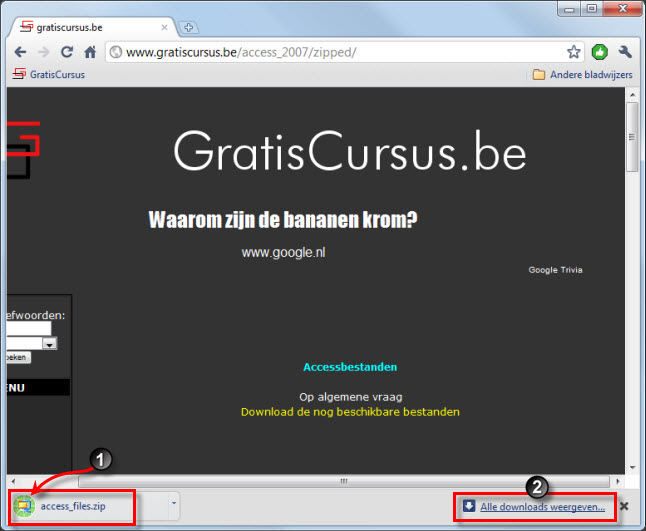Maximize the browser window
Viewport: 646px width, 531px height.
592,9
